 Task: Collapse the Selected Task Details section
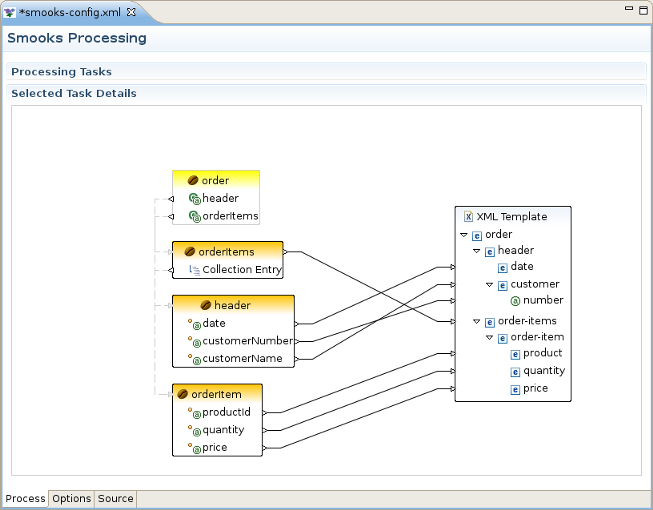(x=73, y=93)
